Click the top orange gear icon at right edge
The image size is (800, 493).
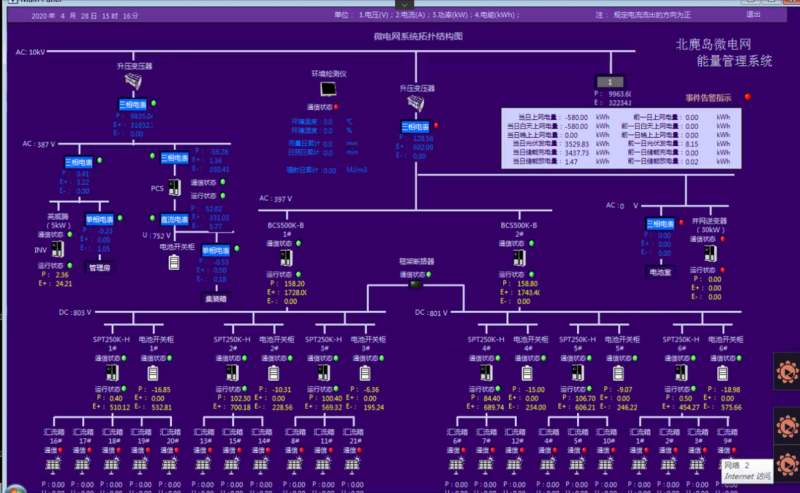(x=785, y=374)
